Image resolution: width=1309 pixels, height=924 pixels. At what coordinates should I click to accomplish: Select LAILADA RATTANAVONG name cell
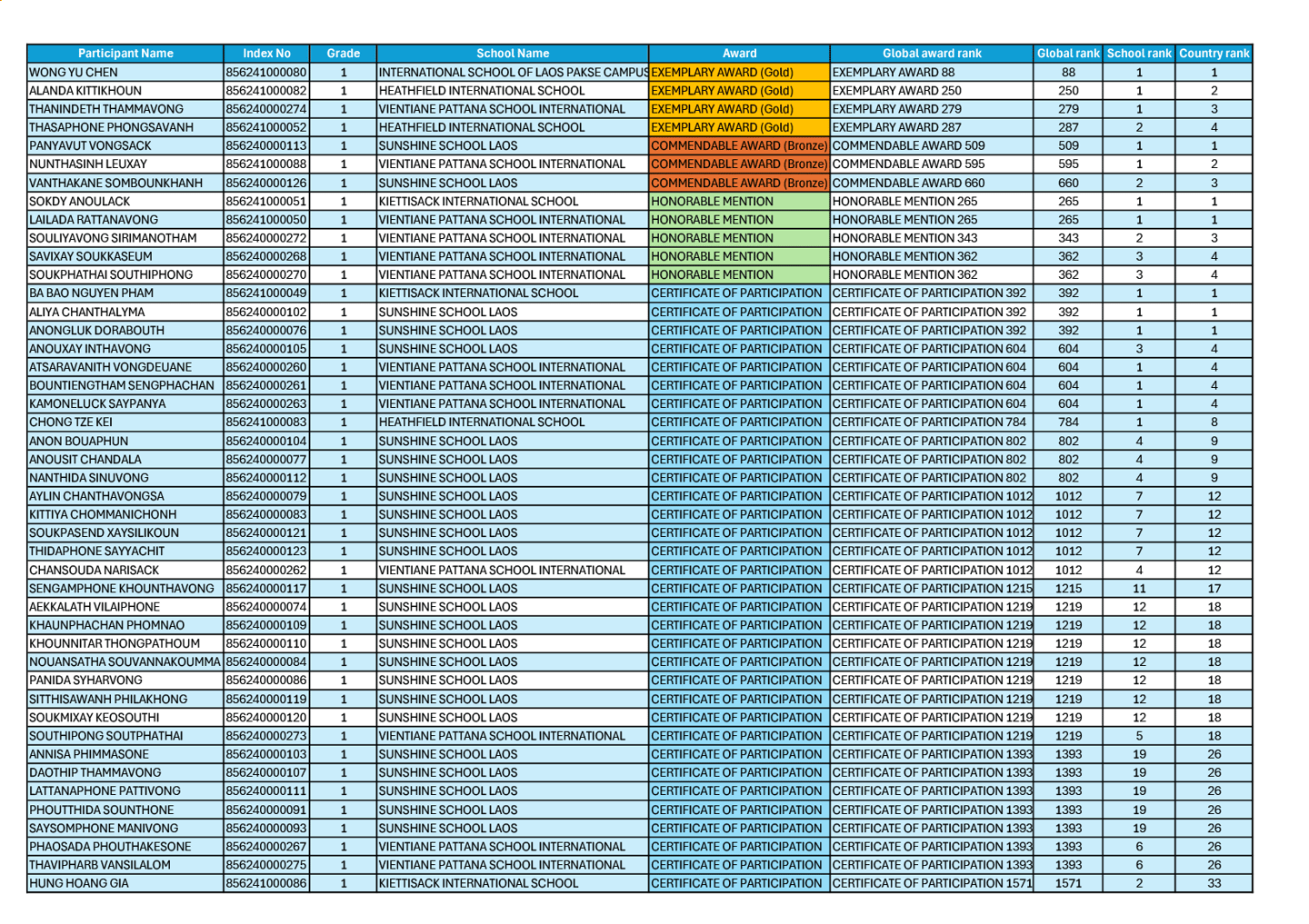[x=125, y=220]
